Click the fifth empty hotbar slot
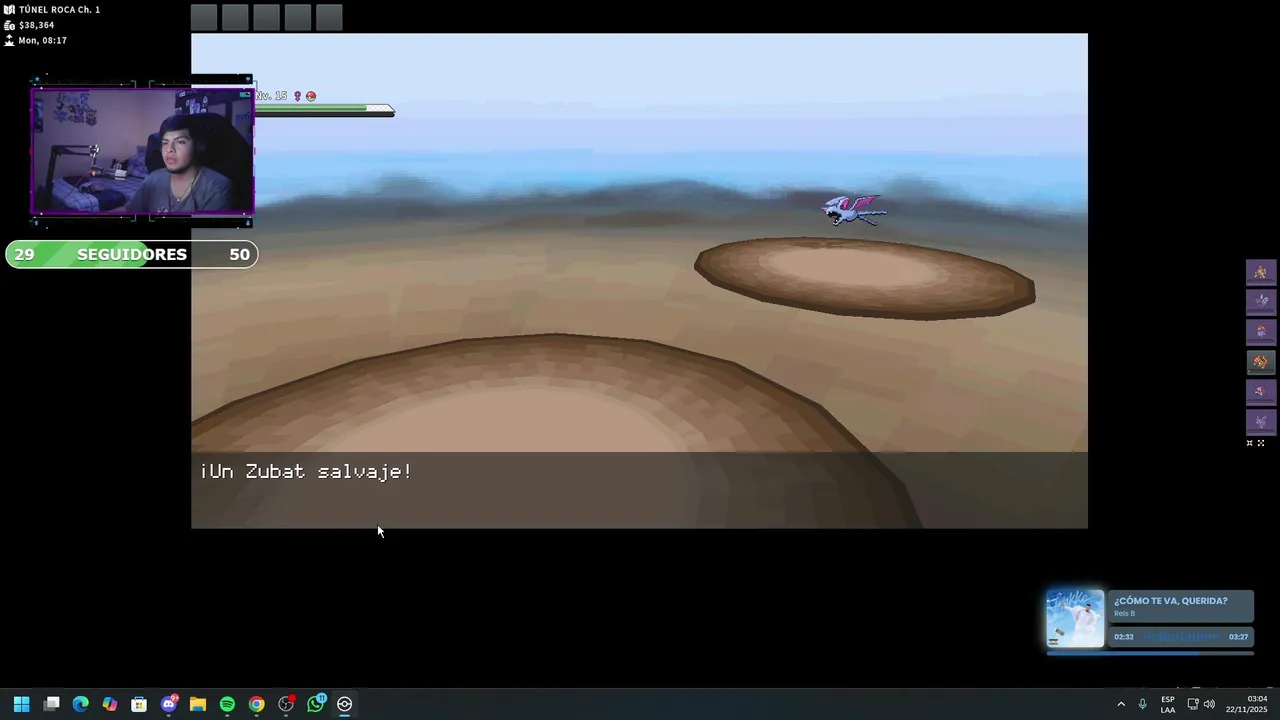 pyautogui.click(x=329, y=18)
